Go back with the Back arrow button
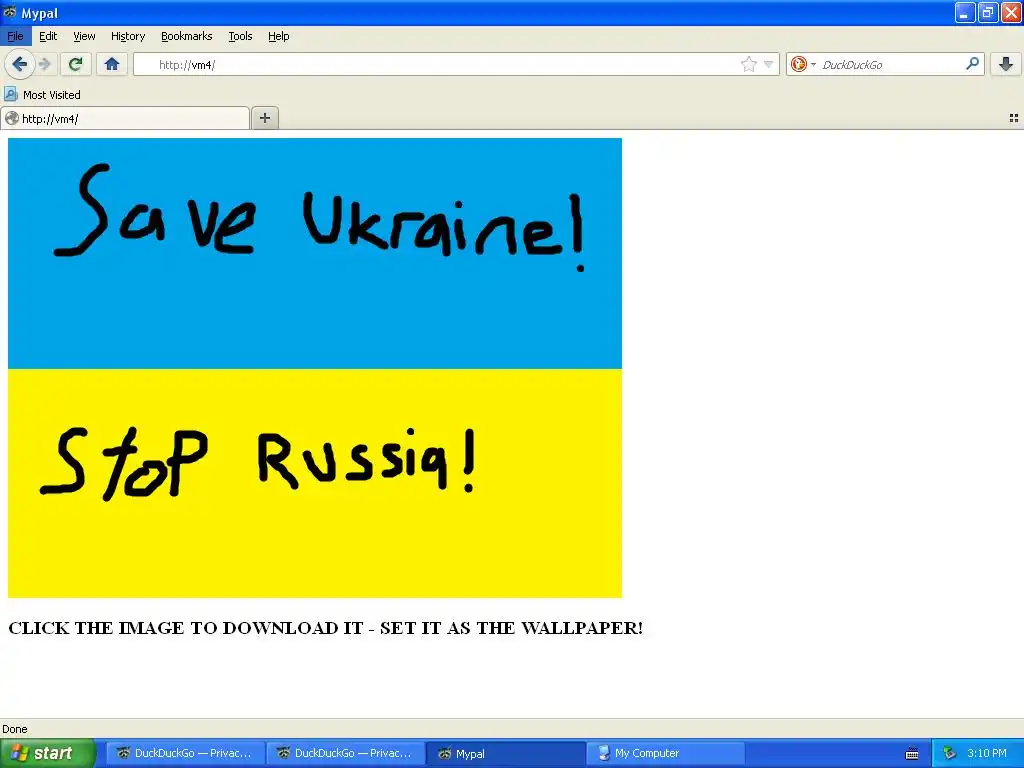 coord(20,64)
